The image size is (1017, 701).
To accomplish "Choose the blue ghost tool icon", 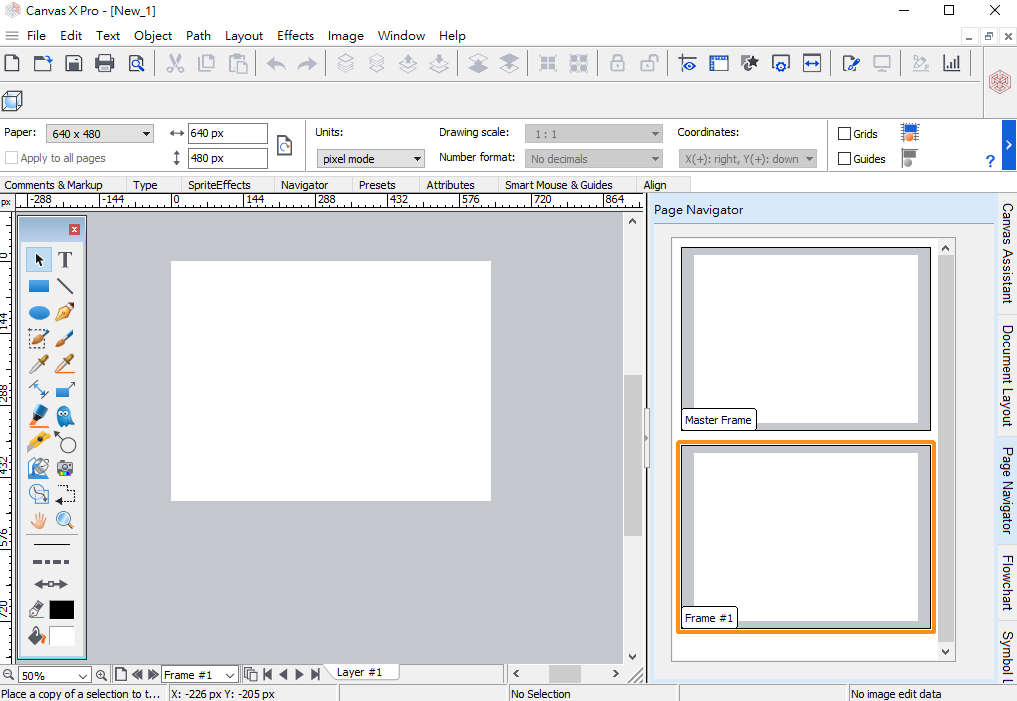I will coord(65,416).
